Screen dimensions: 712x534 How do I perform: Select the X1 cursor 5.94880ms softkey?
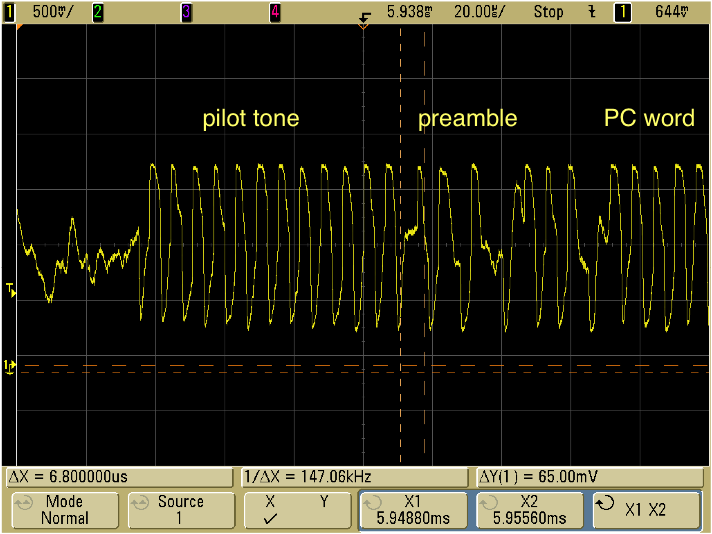click(413, 510)
